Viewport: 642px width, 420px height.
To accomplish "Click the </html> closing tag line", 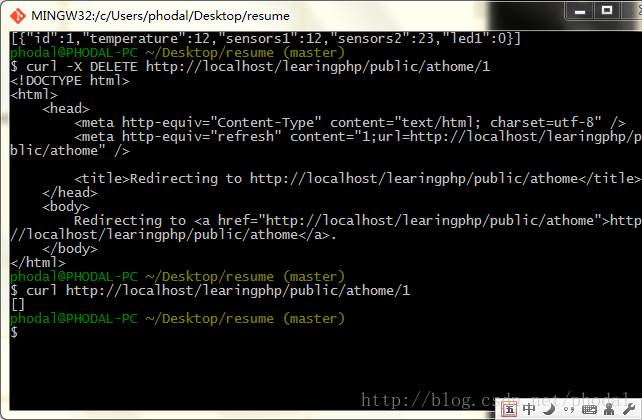I will click(38, 262).
